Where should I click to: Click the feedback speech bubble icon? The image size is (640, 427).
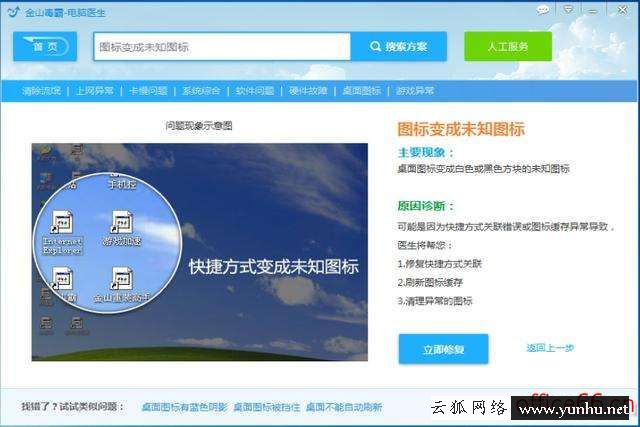543,10
